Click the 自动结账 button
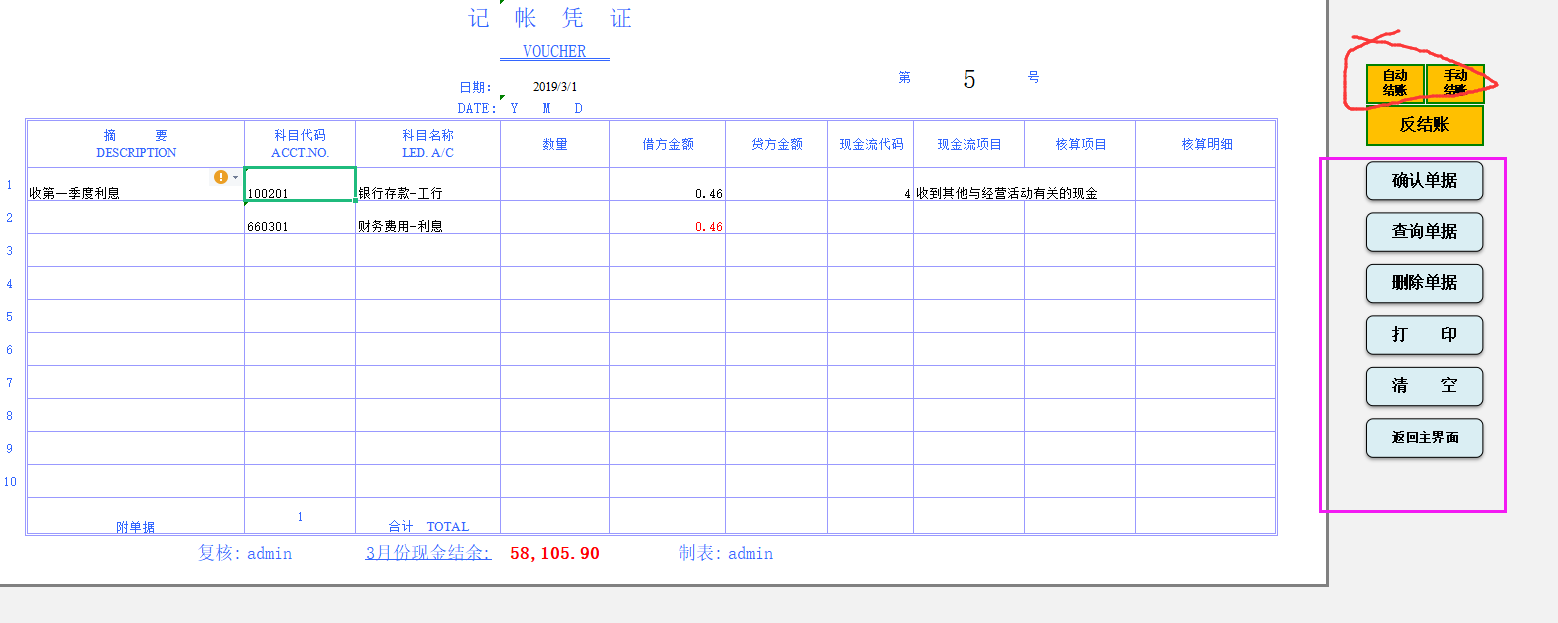This screenshot has width=1558, height=623. [1395, 82]
